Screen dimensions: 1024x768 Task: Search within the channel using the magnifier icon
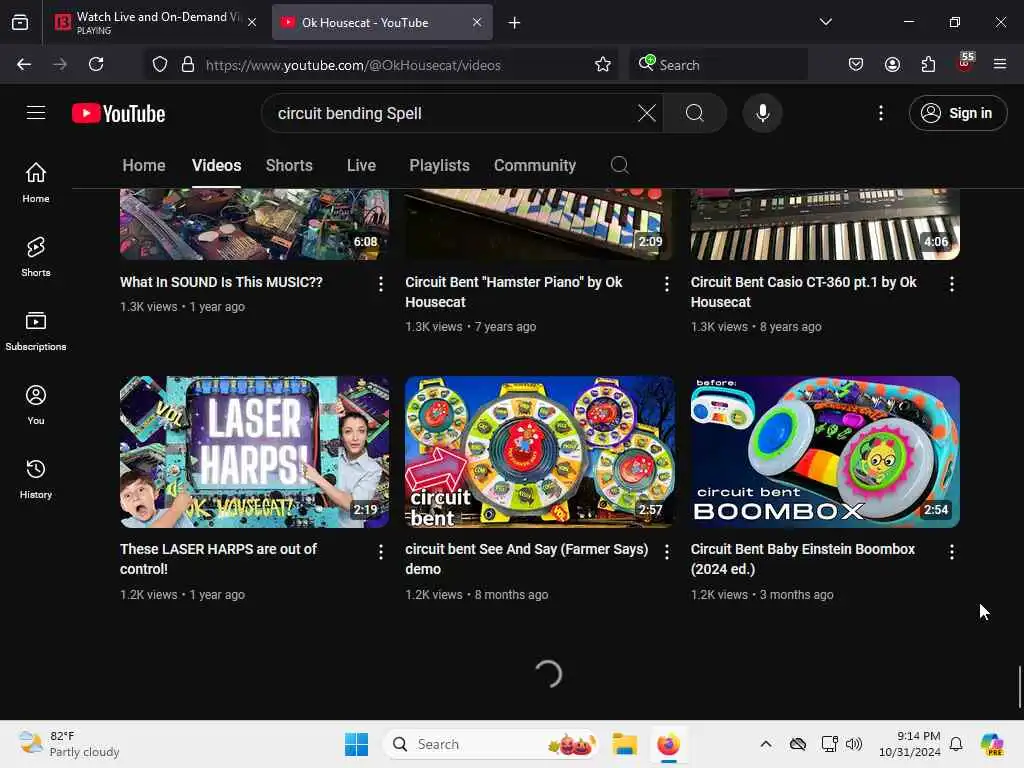[x=620, y=165]
